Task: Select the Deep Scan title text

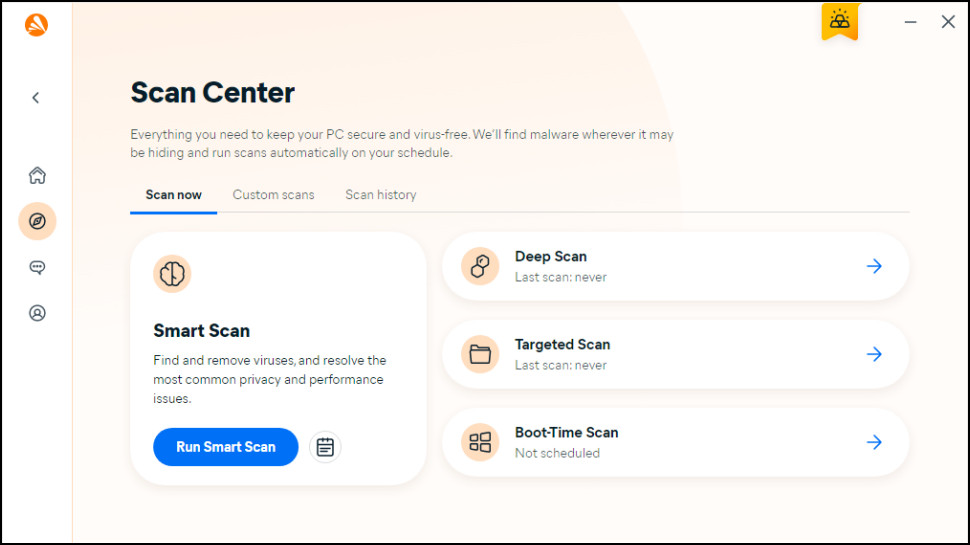Action: [x=551, y=257]
